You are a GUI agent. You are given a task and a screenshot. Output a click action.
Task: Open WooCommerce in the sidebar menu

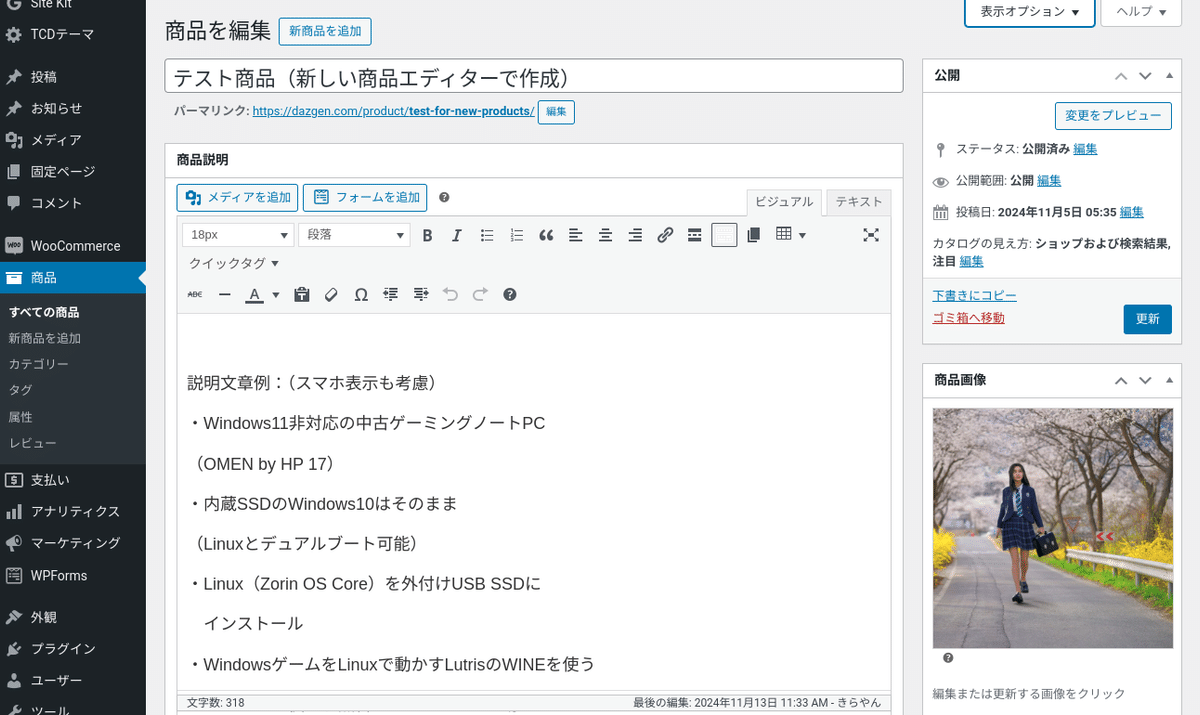click(x=73, y=246)
